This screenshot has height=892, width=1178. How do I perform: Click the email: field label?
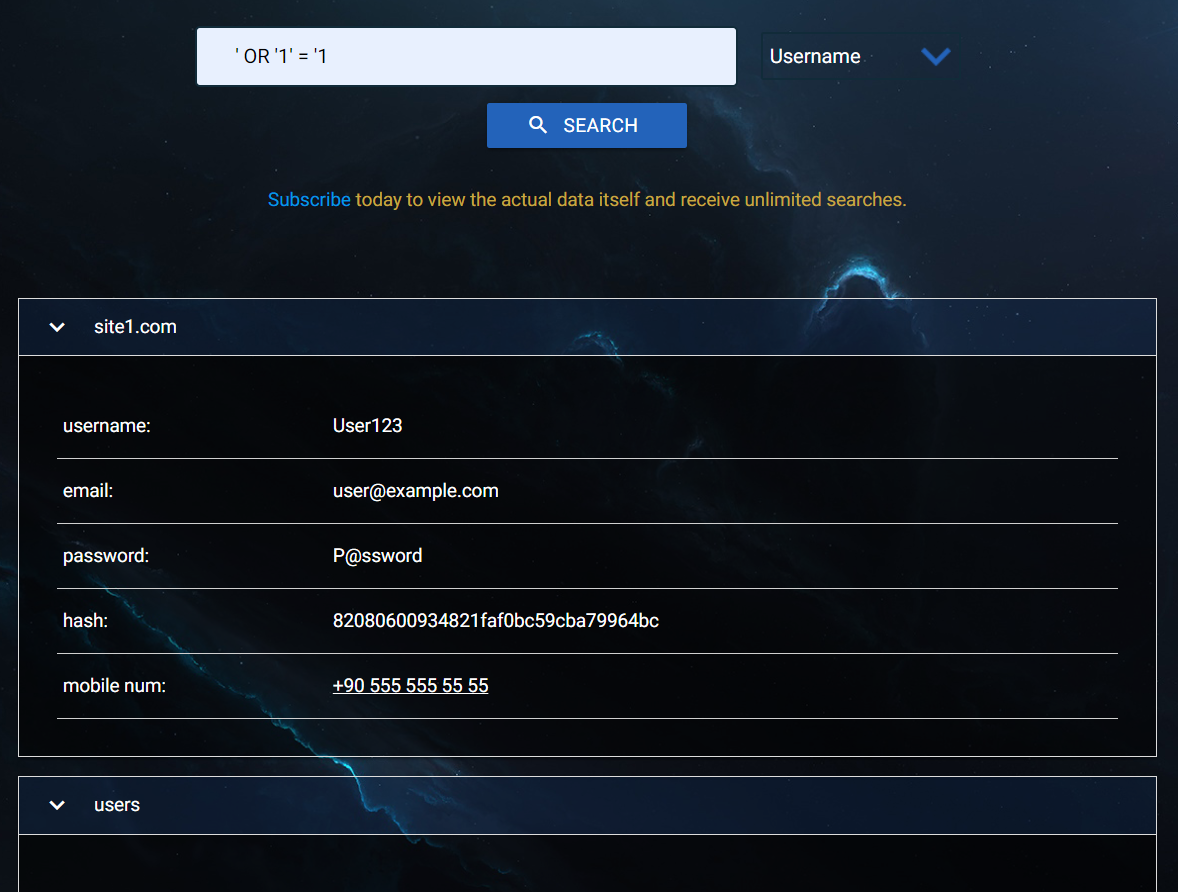coord(88,491)
